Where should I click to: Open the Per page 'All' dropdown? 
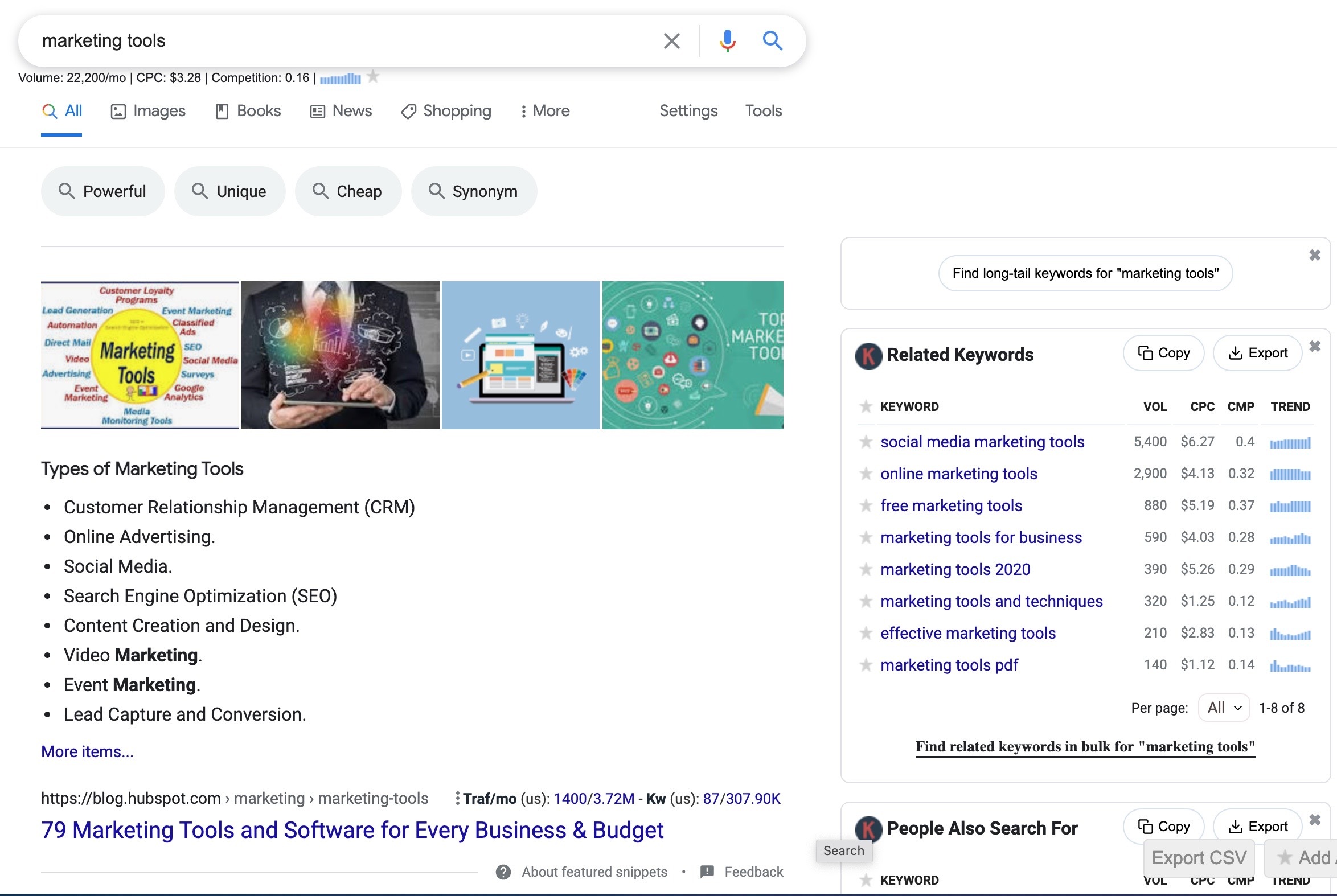1224,708
